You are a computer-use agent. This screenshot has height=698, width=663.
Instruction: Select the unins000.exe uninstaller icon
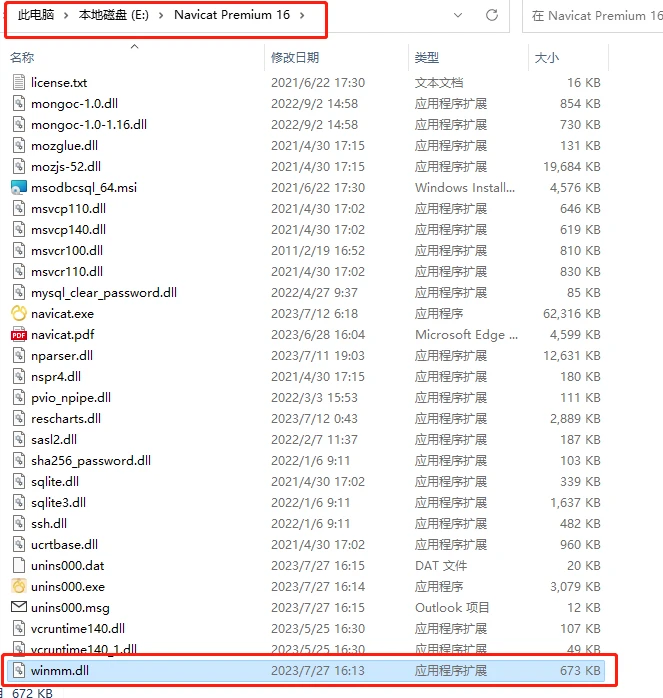click(19, 587)
